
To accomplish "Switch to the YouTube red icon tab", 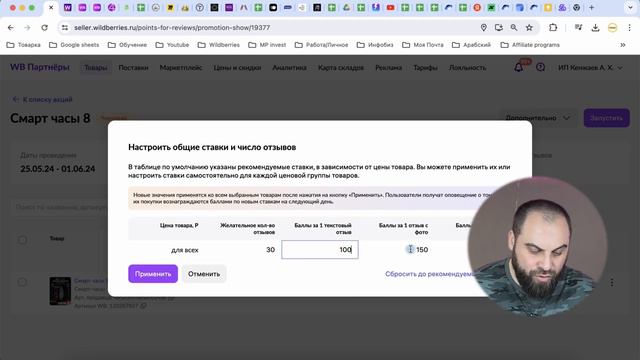I will (391, 8).
